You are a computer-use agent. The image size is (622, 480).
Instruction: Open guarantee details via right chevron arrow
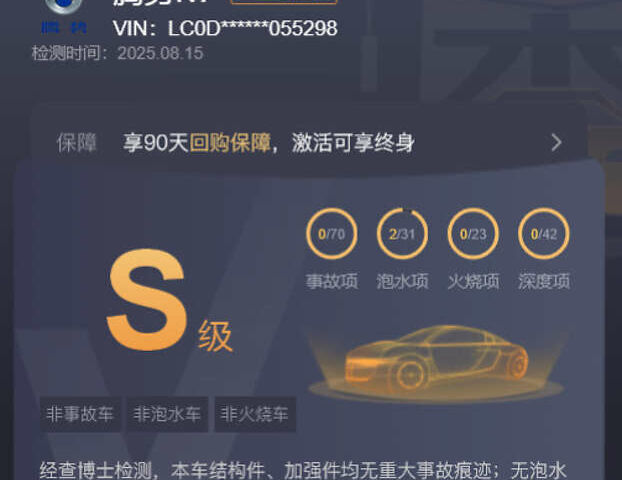[x=557, y=142]
